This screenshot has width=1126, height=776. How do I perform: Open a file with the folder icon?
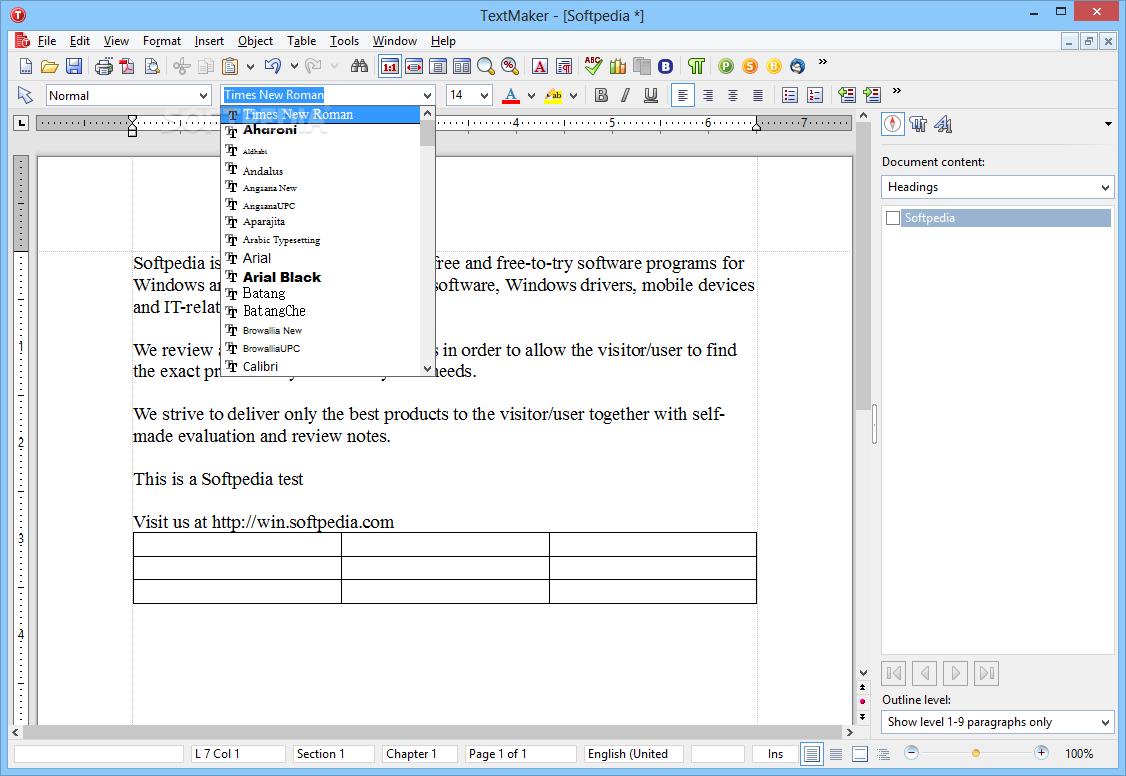click(x=50, y=67)
